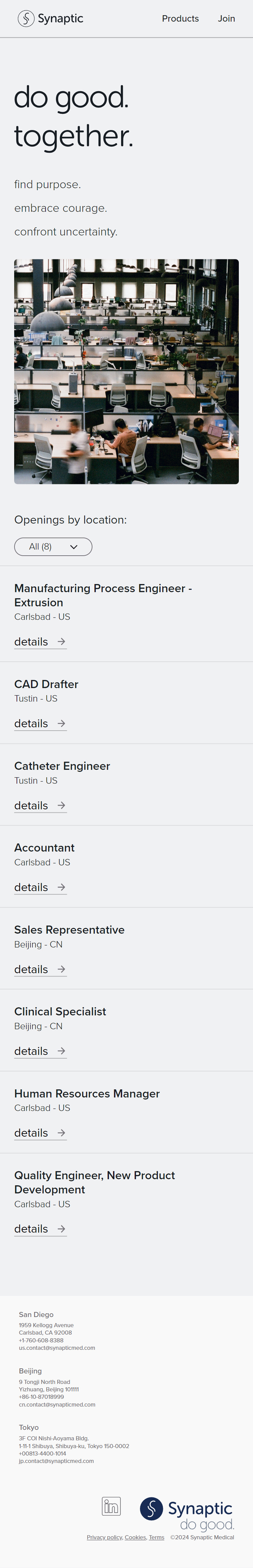The height and width of the screenshot is (1568, 253).
Task: Click the office photo image
Action: click(126, 371)
